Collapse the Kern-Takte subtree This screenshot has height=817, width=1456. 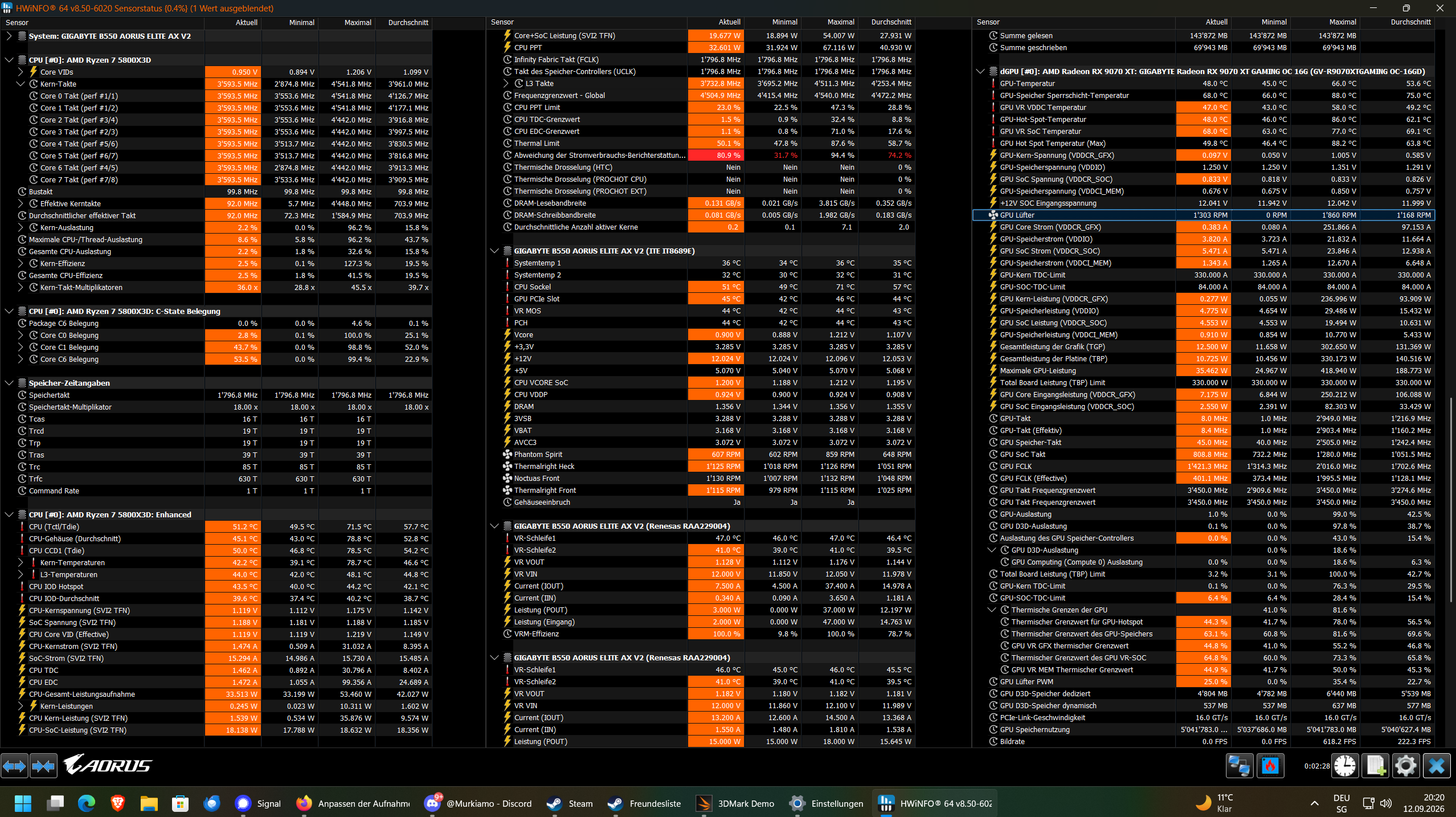[21, 84]
